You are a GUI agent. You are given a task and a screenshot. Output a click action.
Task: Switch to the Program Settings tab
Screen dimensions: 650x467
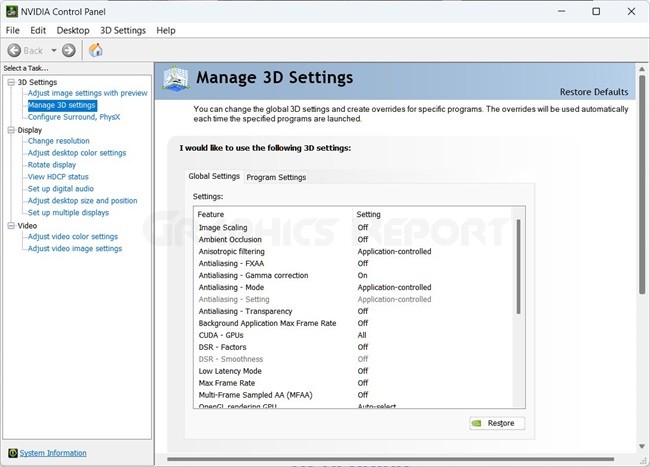coord(276,177)
